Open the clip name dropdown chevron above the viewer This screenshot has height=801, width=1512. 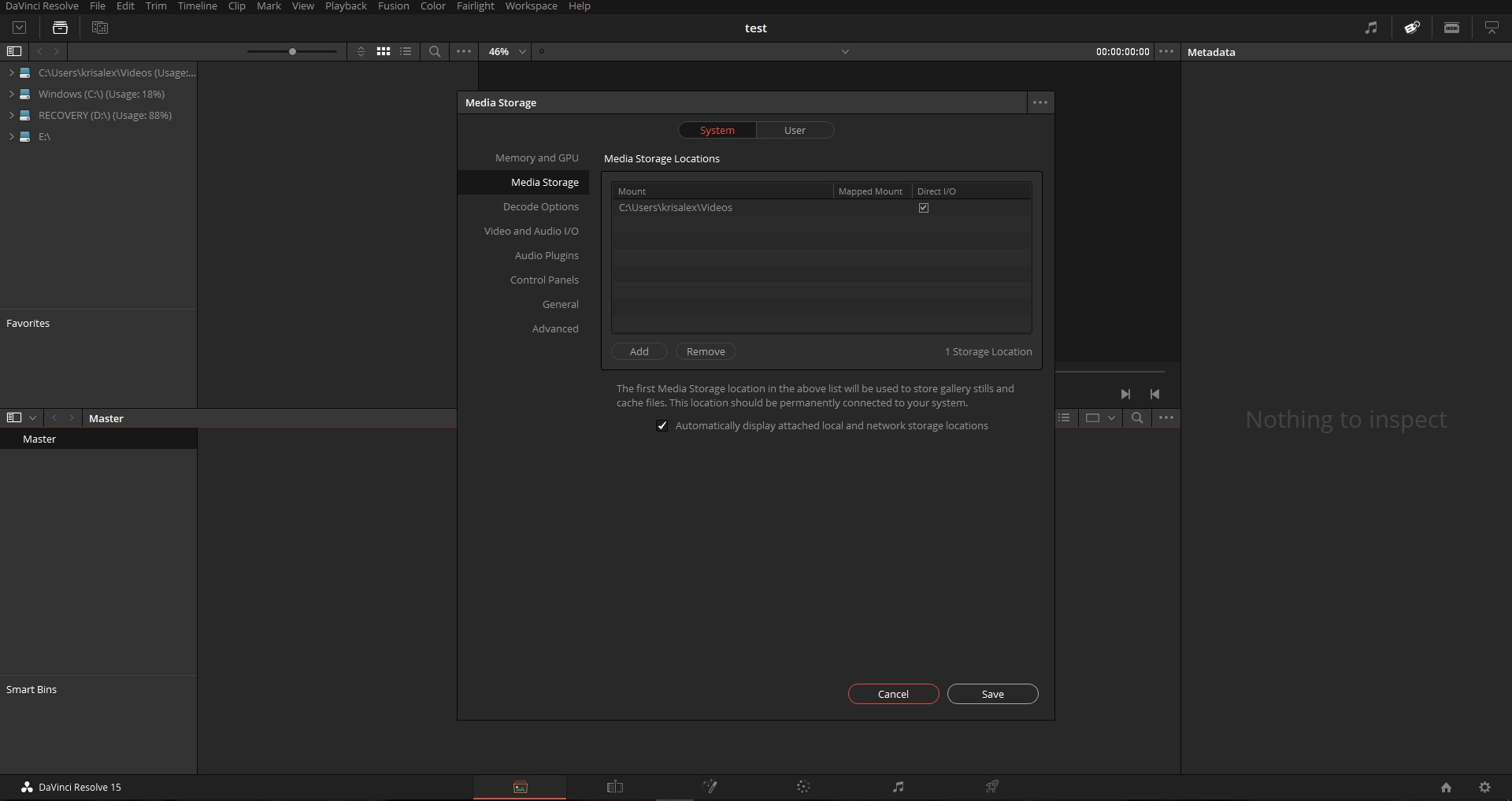click(845, 51)
